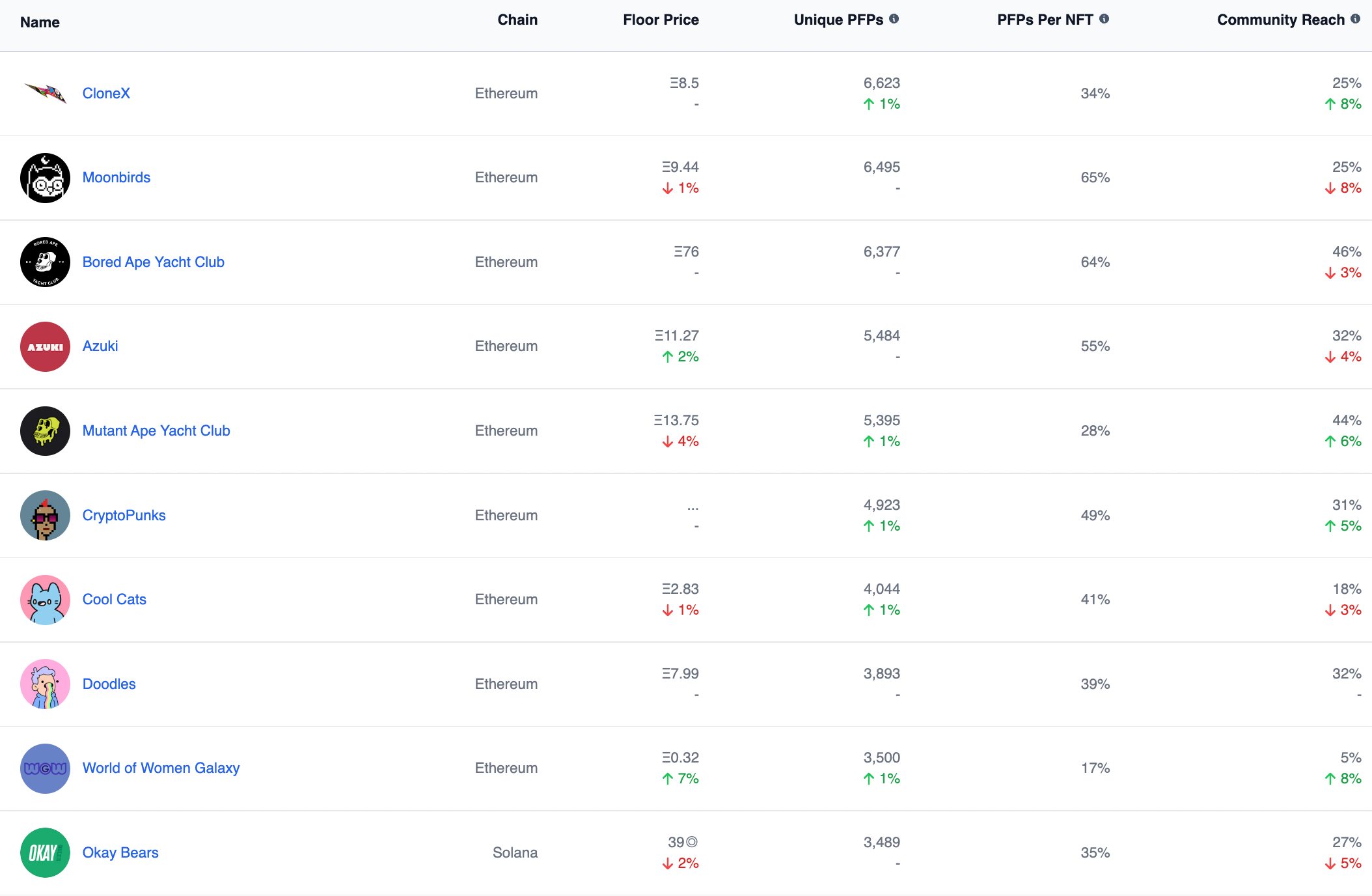Click World of Women unique PFPs 3,500

coord(882,757)
